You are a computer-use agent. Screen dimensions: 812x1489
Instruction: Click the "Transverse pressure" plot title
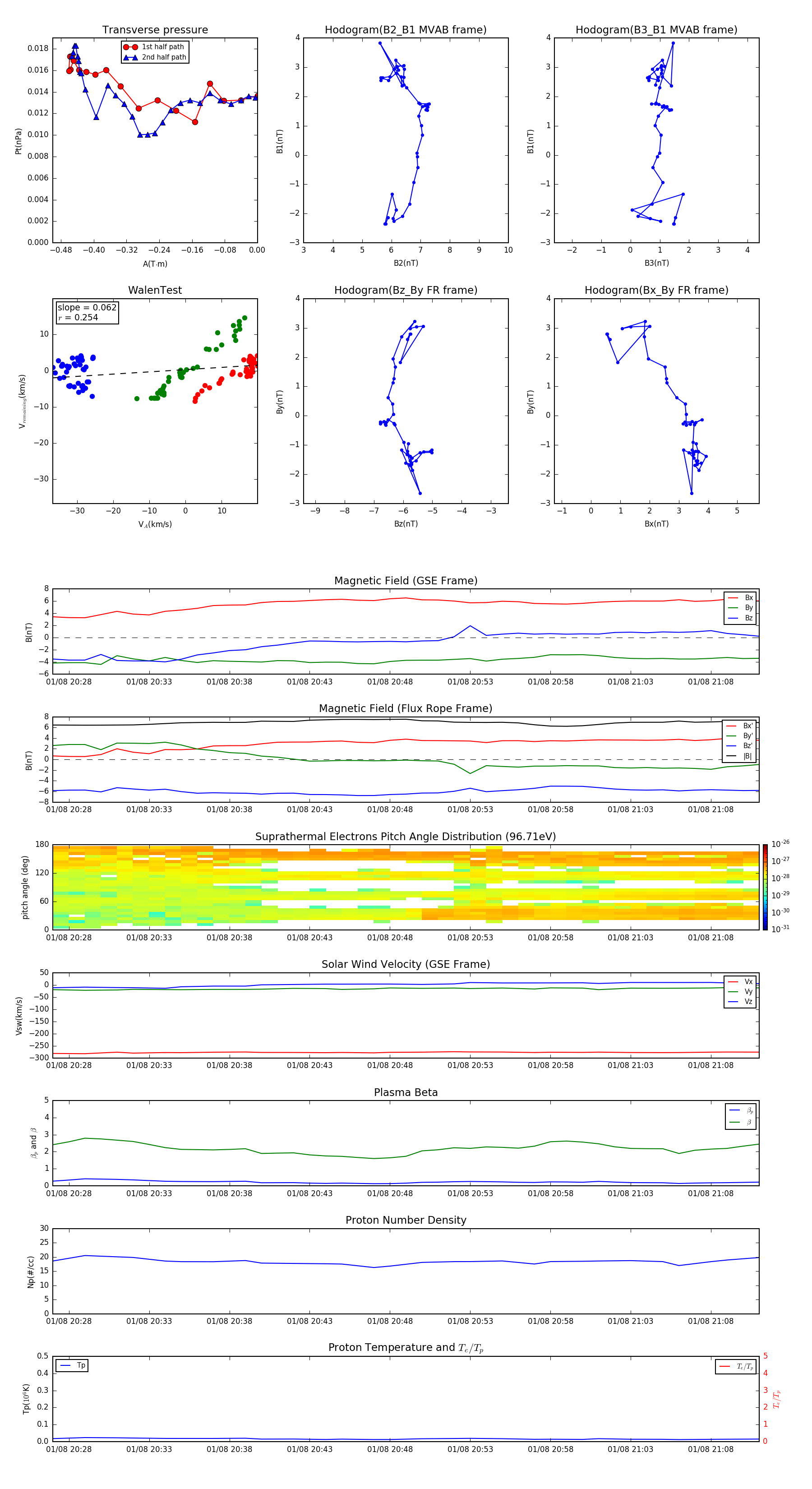click(x=155, y=30)
